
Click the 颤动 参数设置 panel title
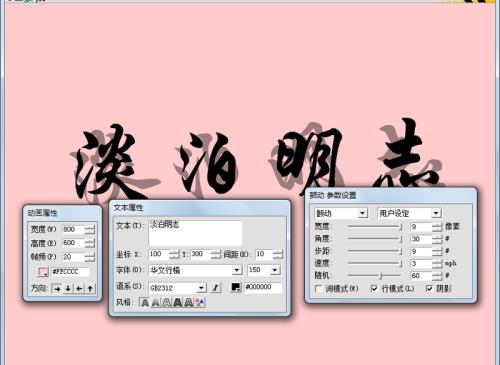click(x=333, y=195)
